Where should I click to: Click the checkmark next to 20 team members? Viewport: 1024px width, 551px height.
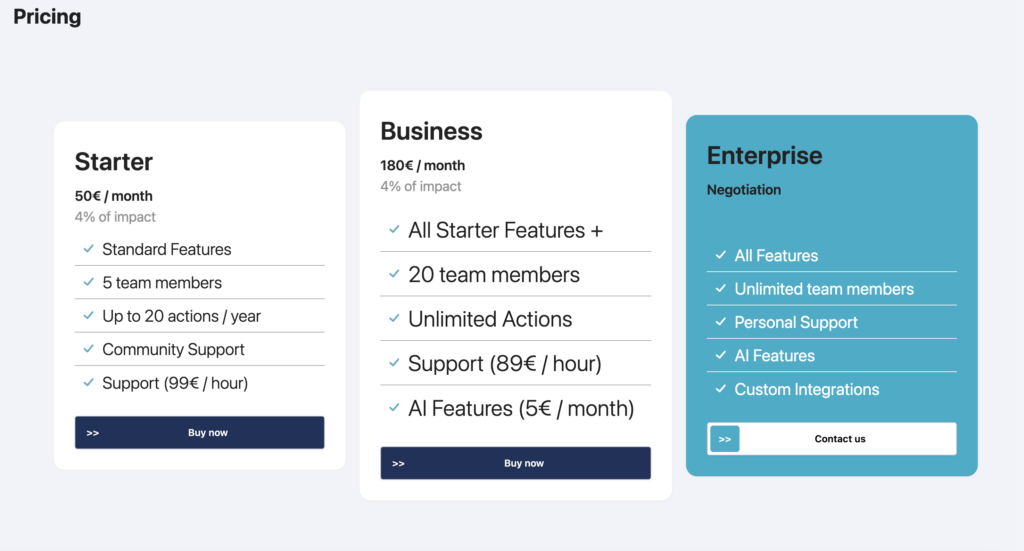tap(394, 274)
